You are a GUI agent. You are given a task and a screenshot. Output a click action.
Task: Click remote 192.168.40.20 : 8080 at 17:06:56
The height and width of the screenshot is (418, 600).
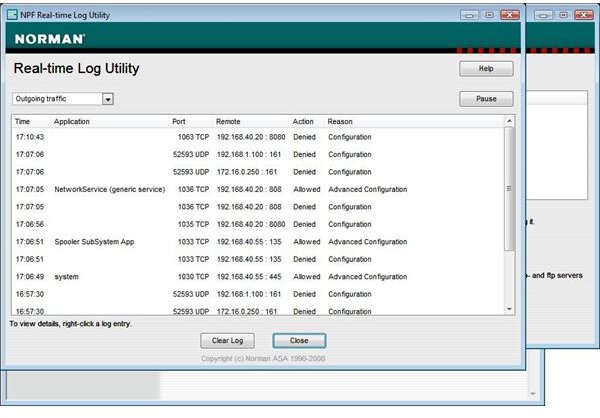(x=251, y=224)
